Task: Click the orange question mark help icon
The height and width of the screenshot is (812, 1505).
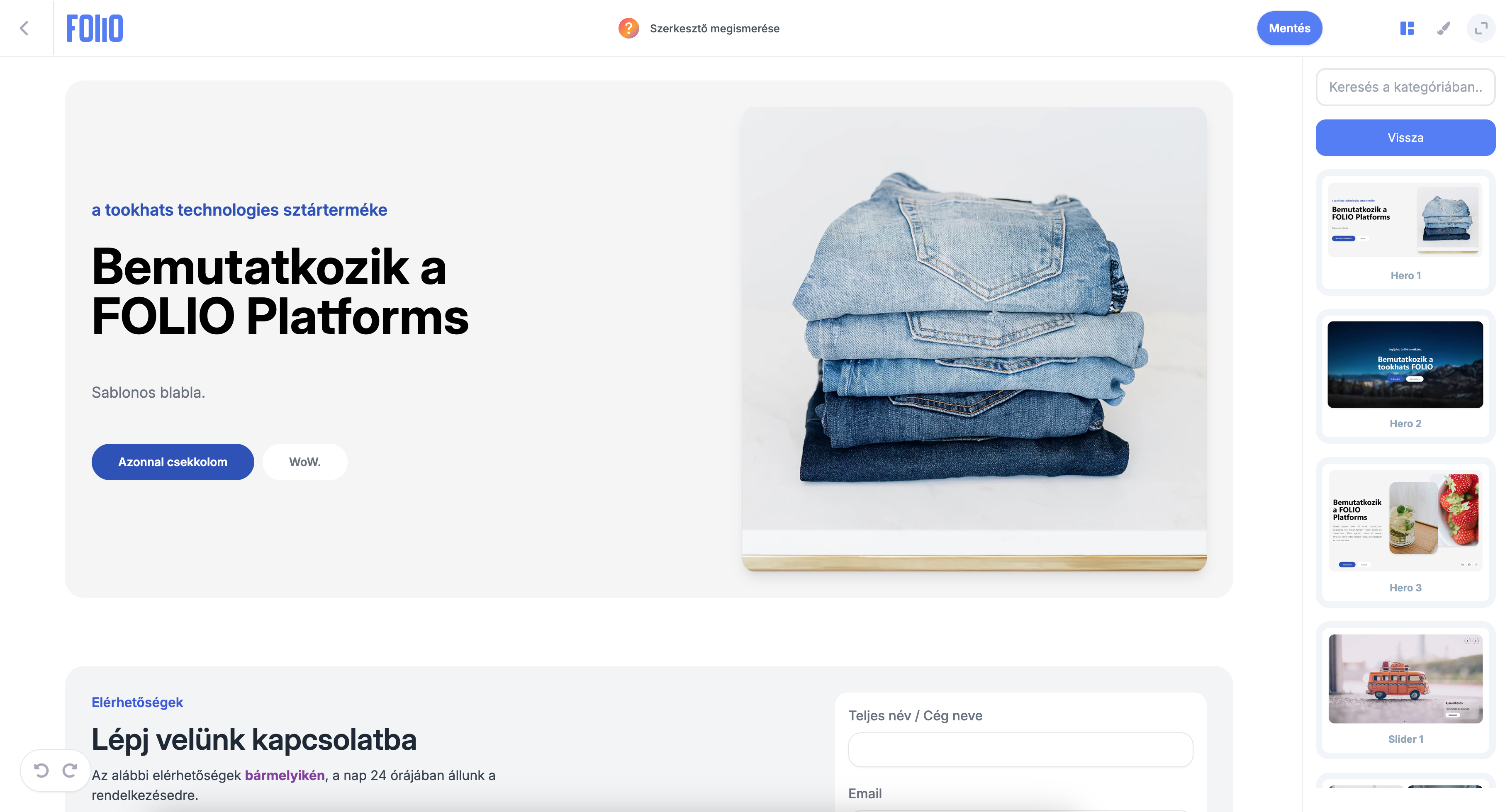Action: click(628, 28)
